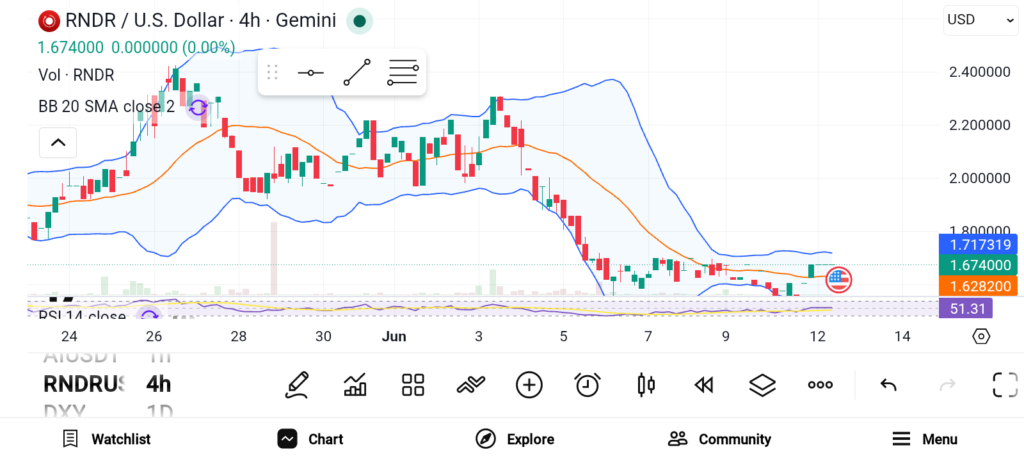The height and width of the screenshot is (461, 1024).
Task: Go to the Community tab
Action: [720, 439]
